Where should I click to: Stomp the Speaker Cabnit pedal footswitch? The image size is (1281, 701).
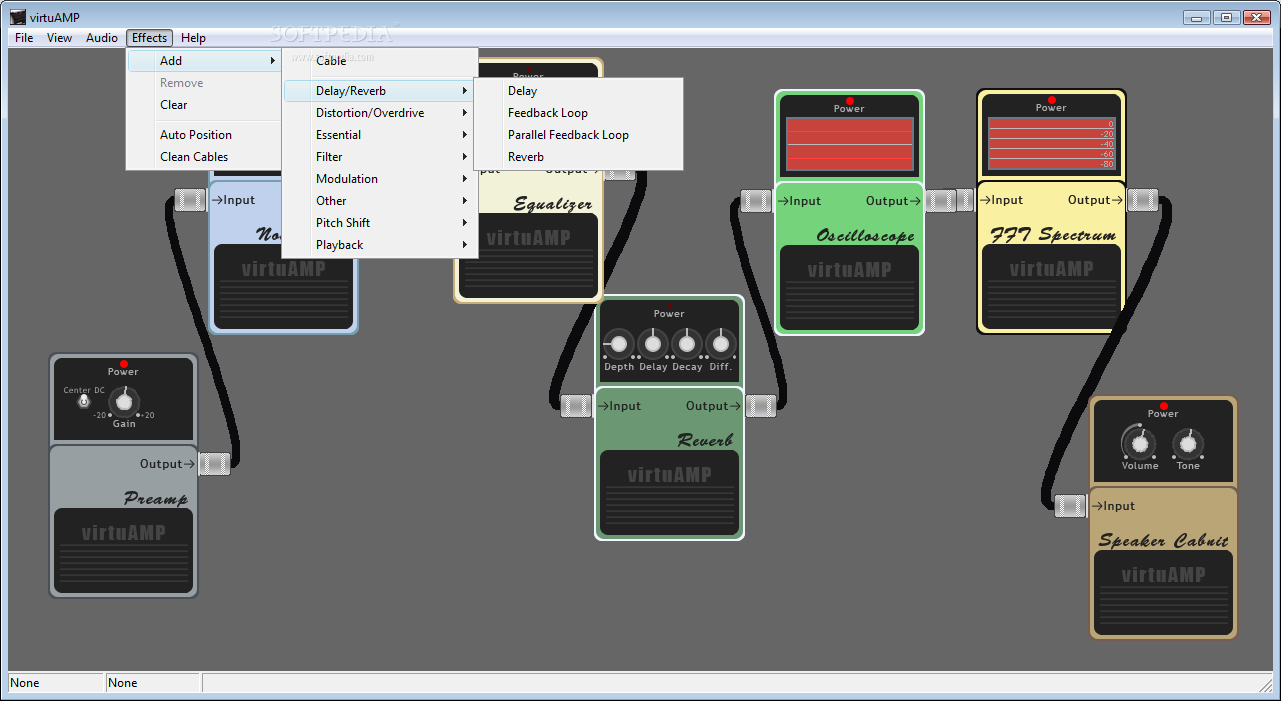(1163, 592)
